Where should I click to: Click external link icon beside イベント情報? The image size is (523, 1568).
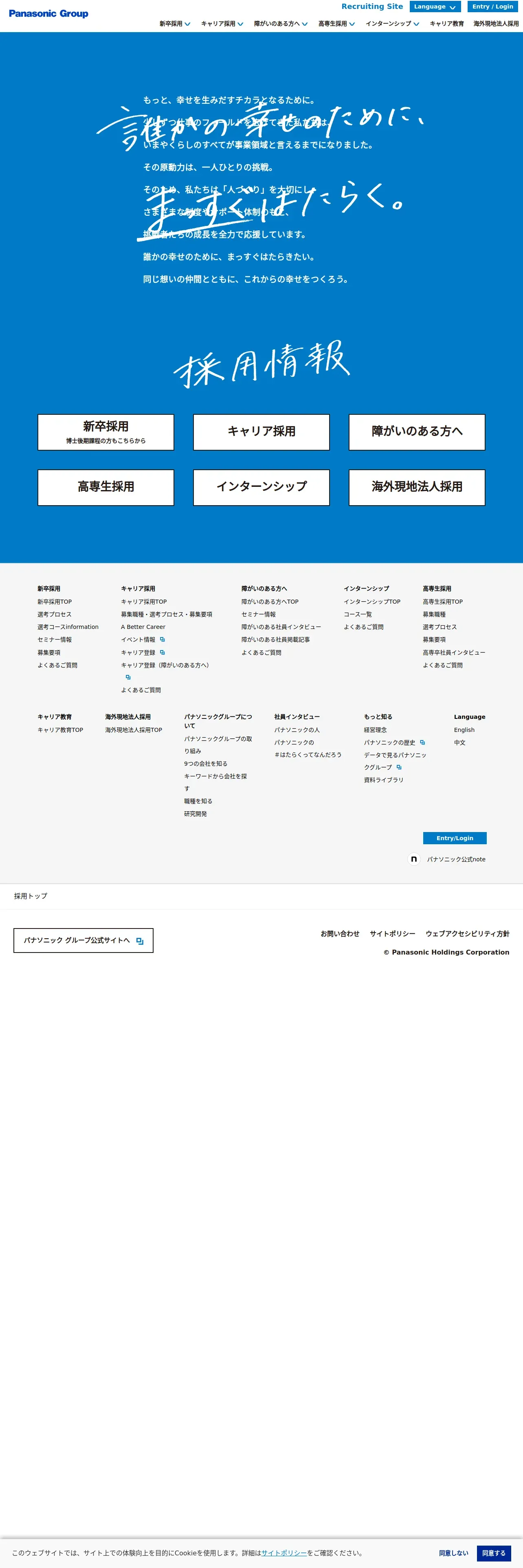click(163, 639)
